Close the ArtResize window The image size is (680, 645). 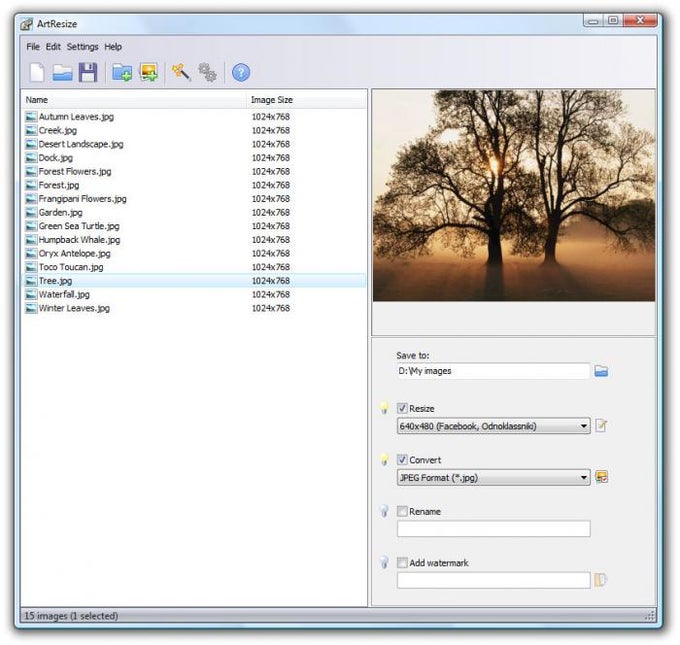coord(640,20)
